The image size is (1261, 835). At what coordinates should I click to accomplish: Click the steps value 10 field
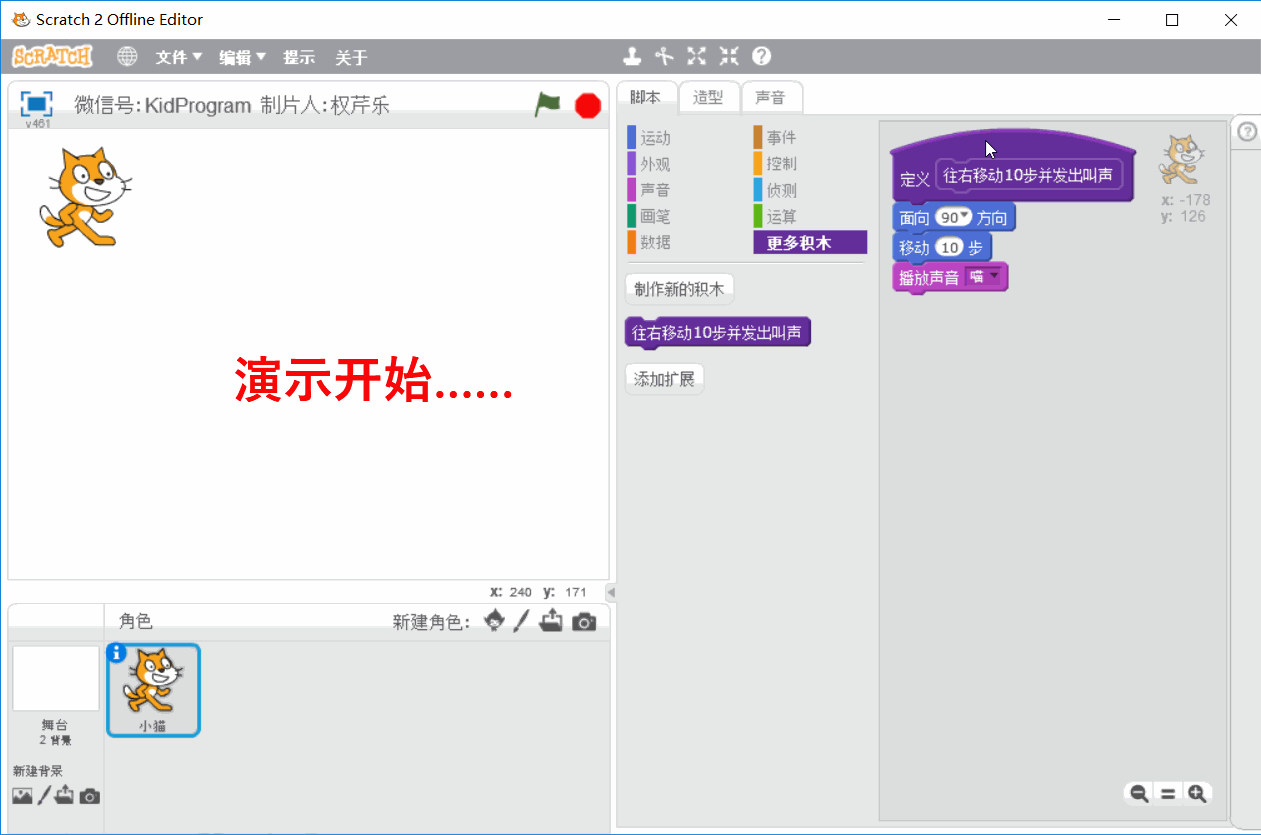949,248
